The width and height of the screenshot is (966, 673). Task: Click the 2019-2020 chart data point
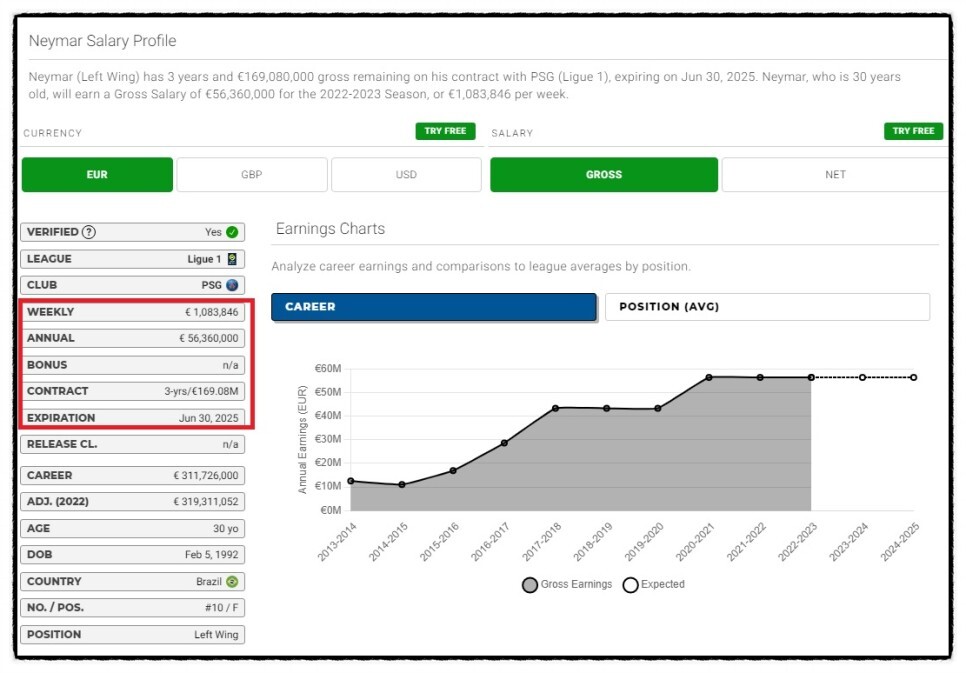click(658, 409)
